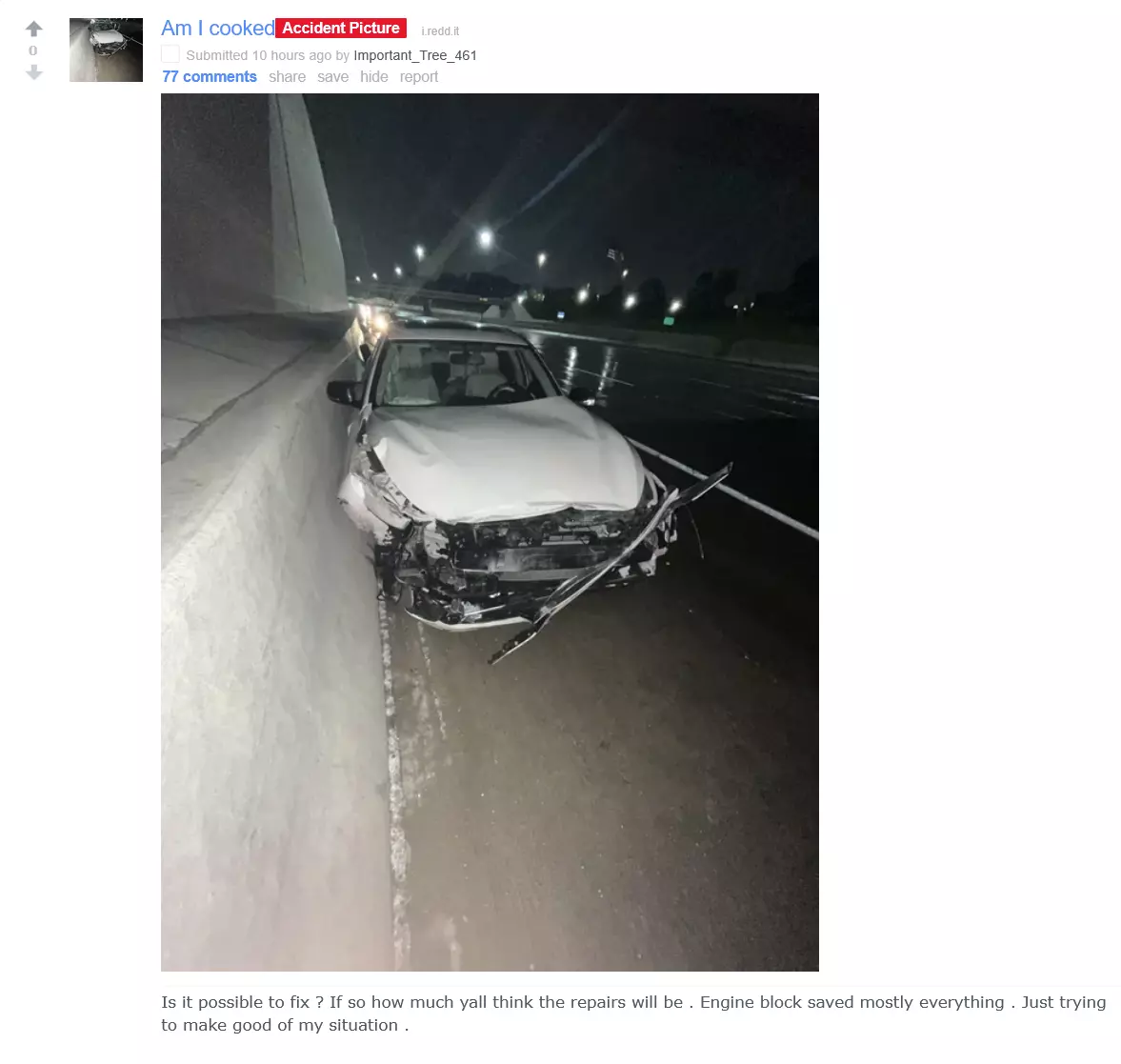Screen dimensions: 1121x1064
Task: Open Important_Tree_461 user profile
Action: 414,55
